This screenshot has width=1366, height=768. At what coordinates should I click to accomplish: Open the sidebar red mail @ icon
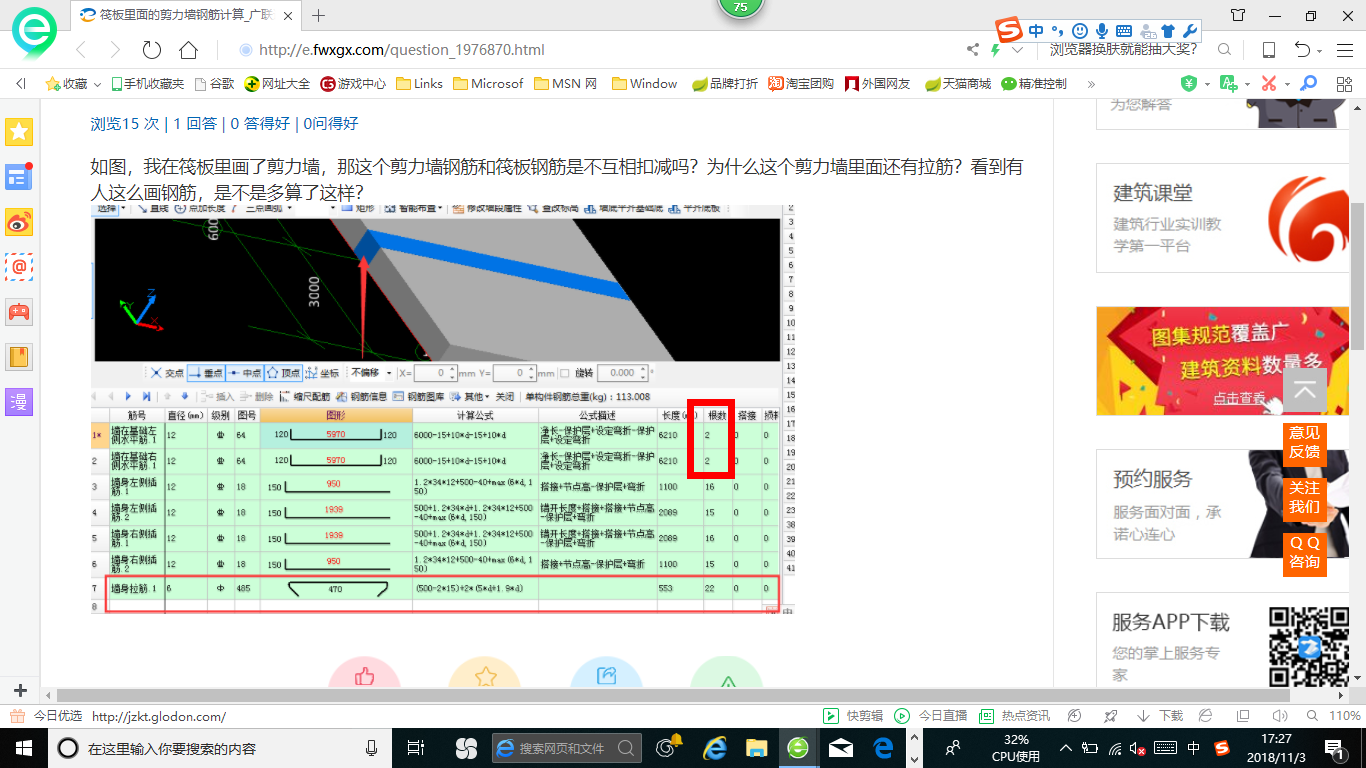(x=19, y=267)
